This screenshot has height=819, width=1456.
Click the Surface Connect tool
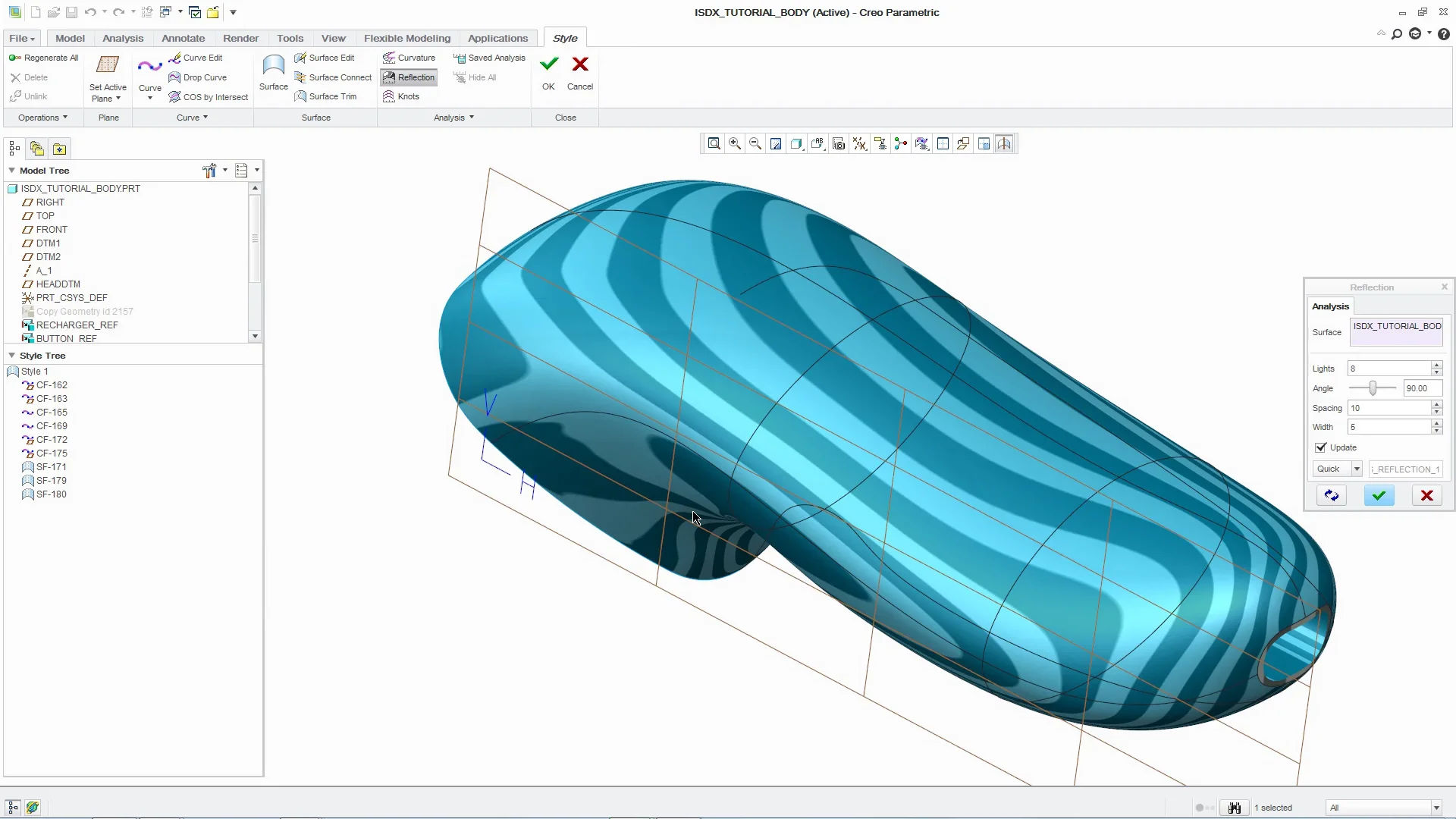pyautogui.click(x=333, y=77)
